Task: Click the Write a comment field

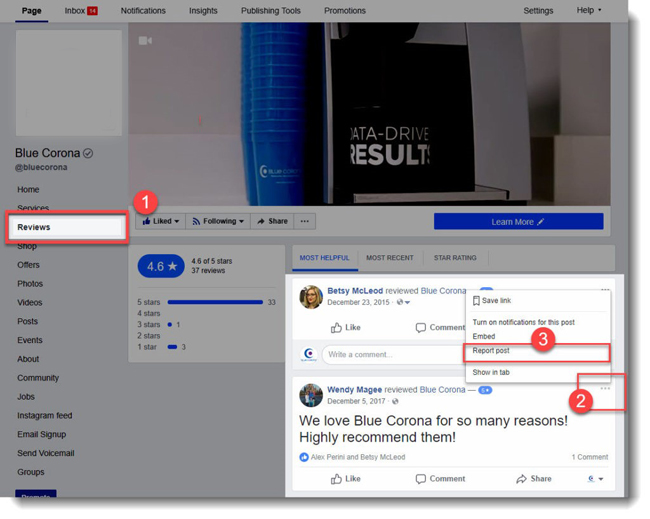Action: pyautogui.click(x=392, y=355)
